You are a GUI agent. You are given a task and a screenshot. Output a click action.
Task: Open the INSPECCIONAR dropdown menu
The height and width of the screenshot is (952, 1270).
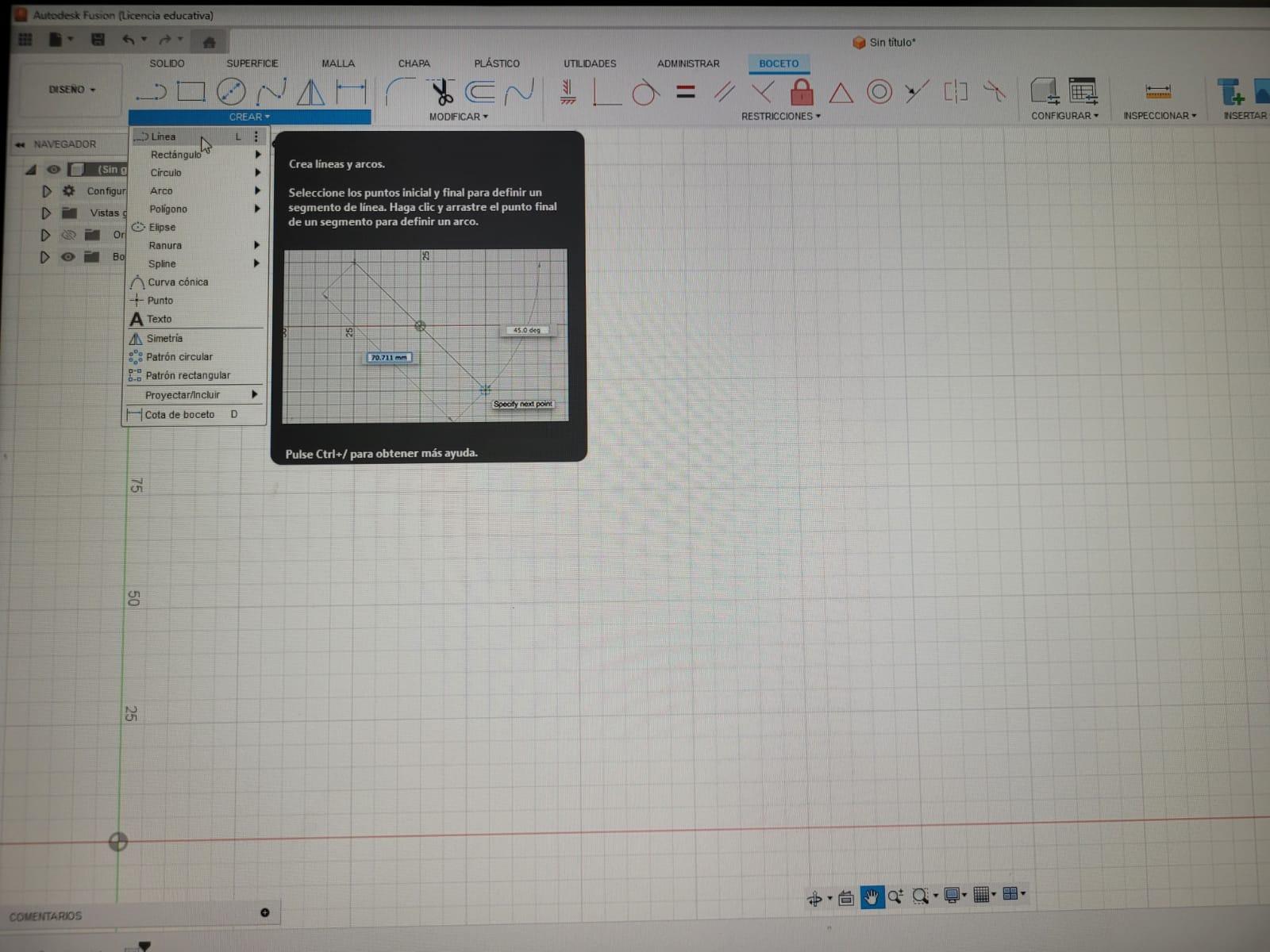[x=1160, y=116]
